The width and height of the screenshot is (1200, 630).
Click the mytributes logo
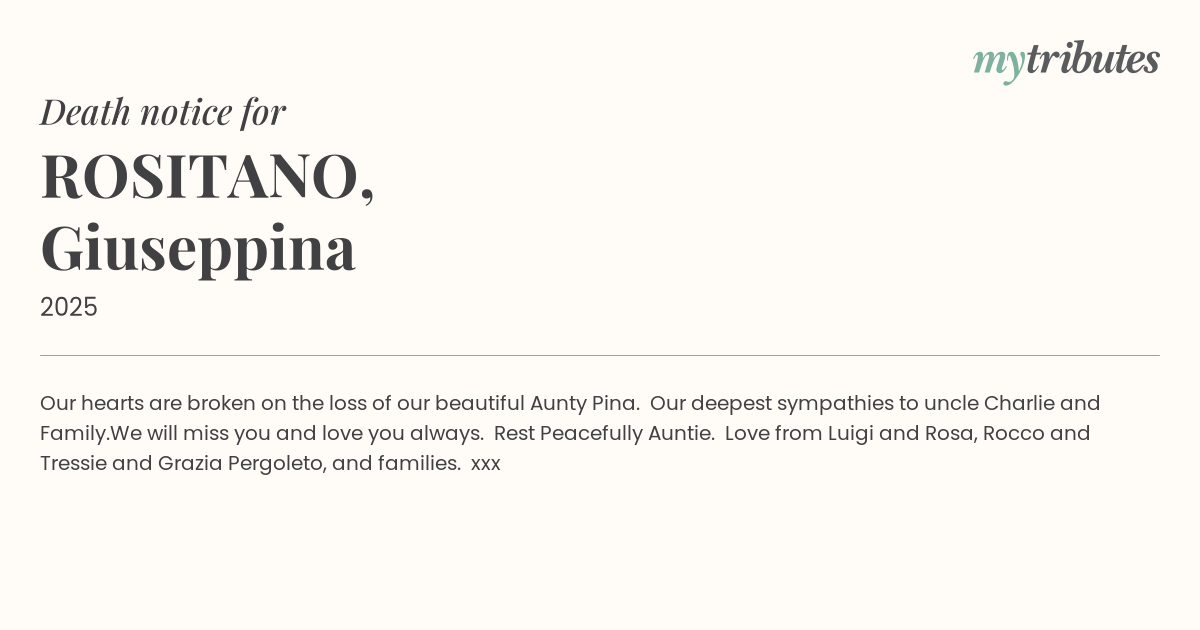[x=1066, y=60]
